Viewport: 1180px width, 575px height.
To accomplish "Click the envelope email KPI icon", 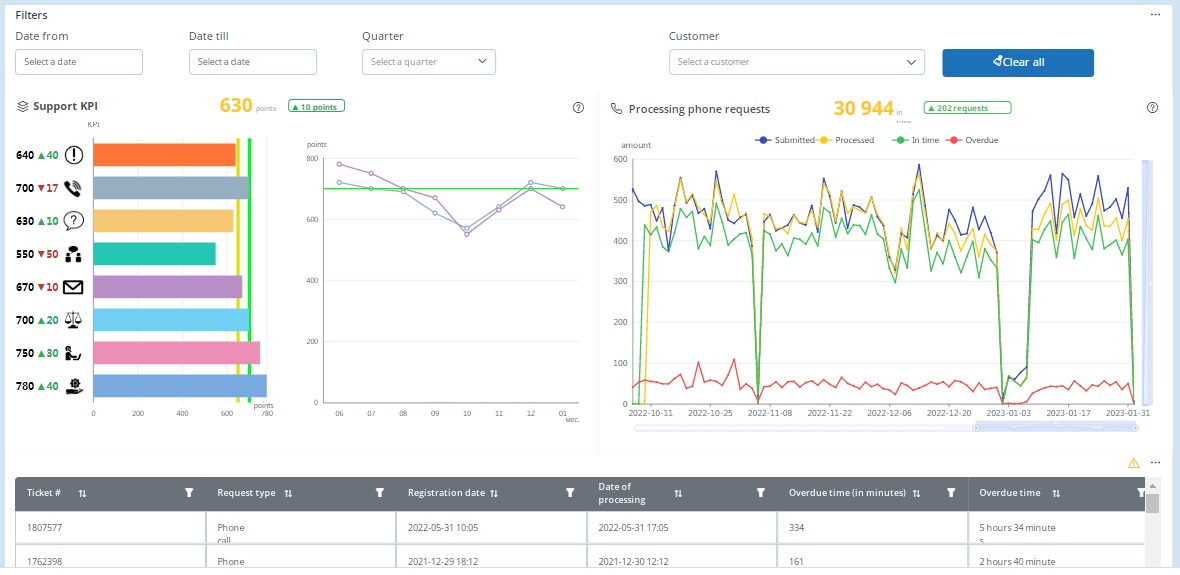I will coord(73,287).
